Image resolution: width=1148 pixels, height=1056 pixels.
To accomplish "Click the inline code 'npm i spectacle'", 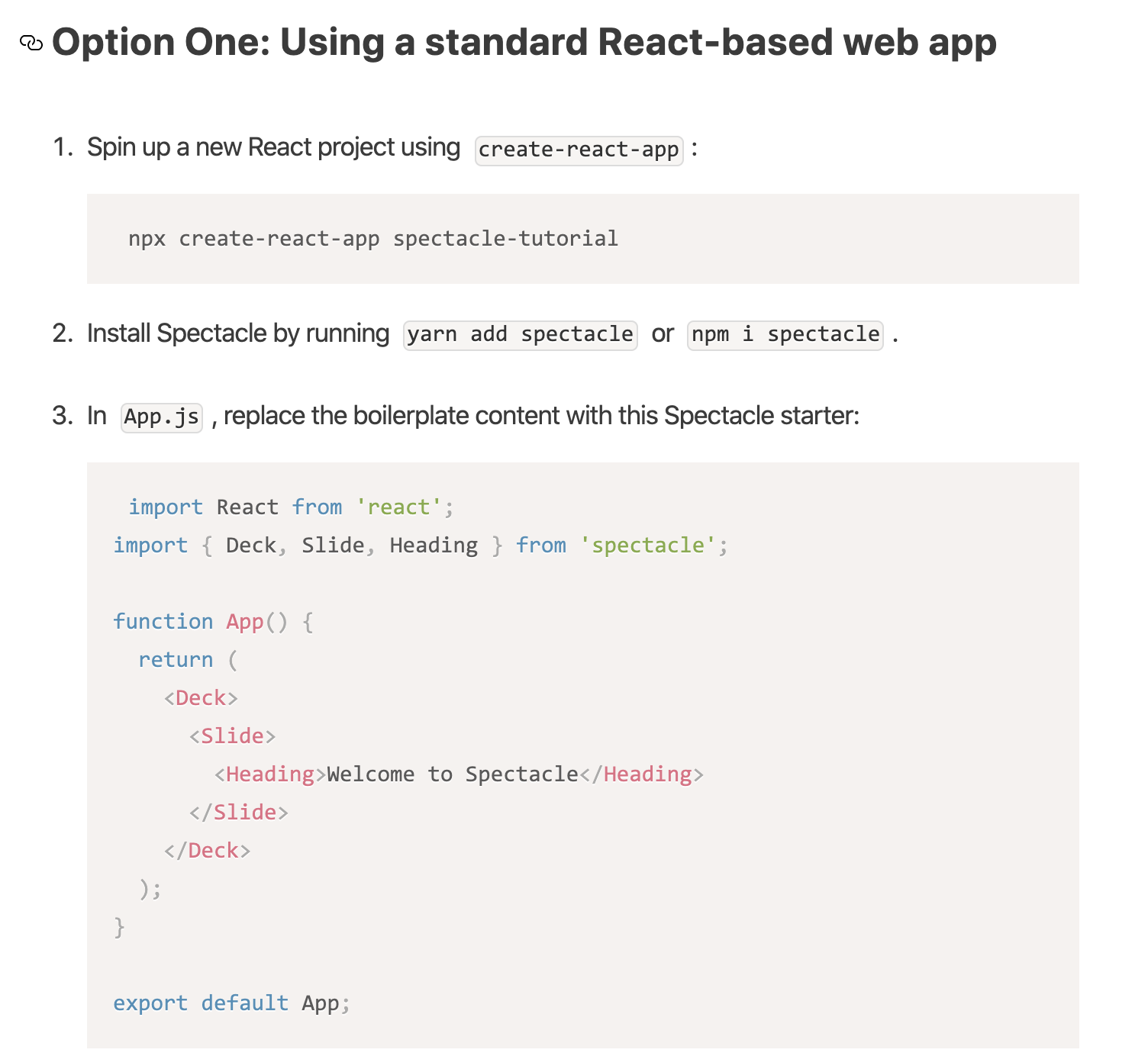I will pyautogui.click(x=785, y=335).
